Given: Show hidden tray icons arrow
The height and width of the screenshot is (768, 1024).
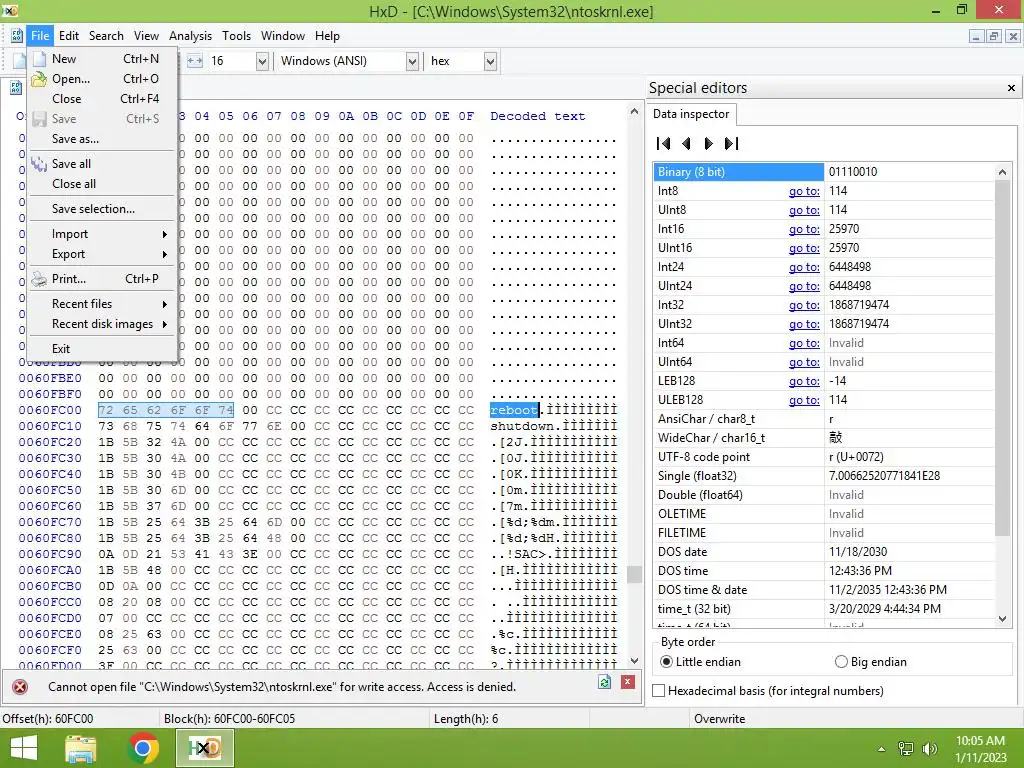Looking at the screenshot, I should (x=882, y=749).
